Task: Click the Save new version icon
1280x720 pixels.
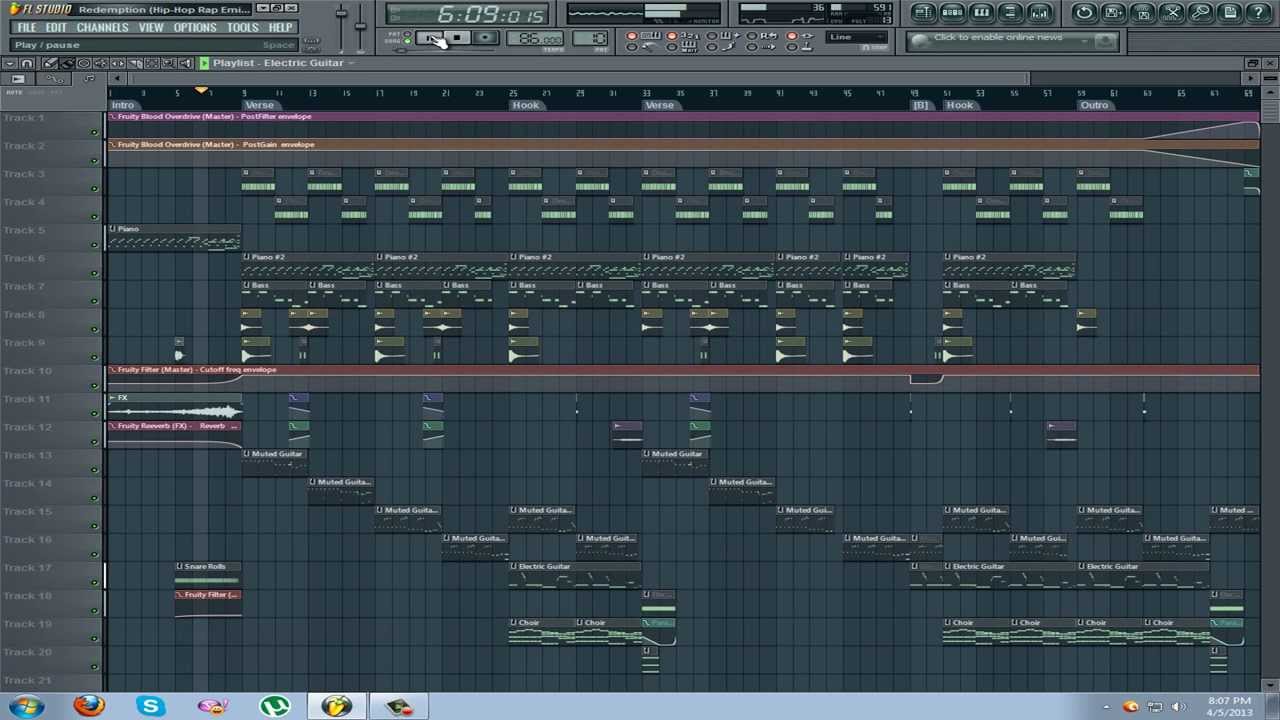Action: pos(1113,13)
